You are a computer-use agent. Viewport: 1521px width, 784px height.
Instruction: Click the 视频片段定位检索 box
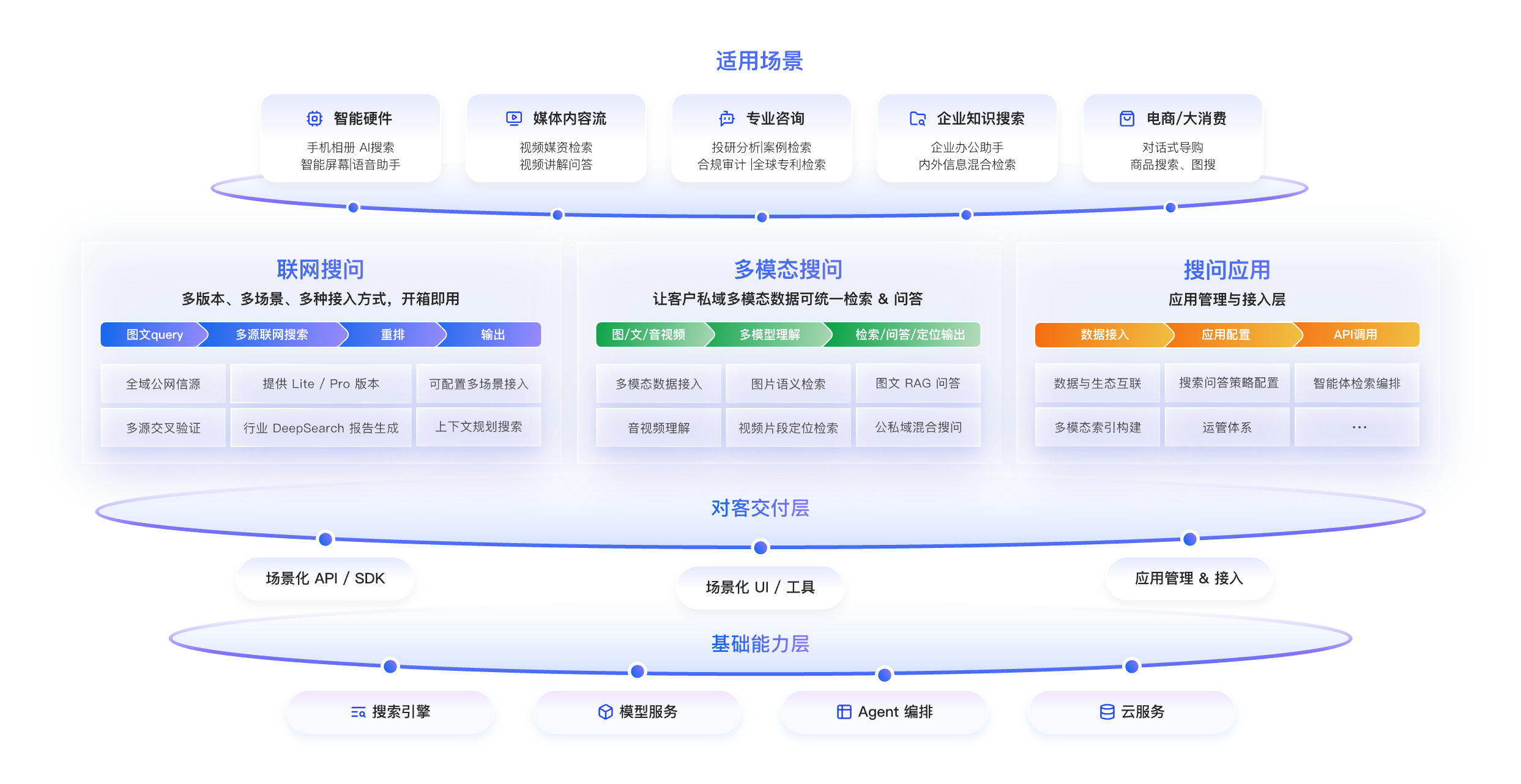tap(789, 428)
